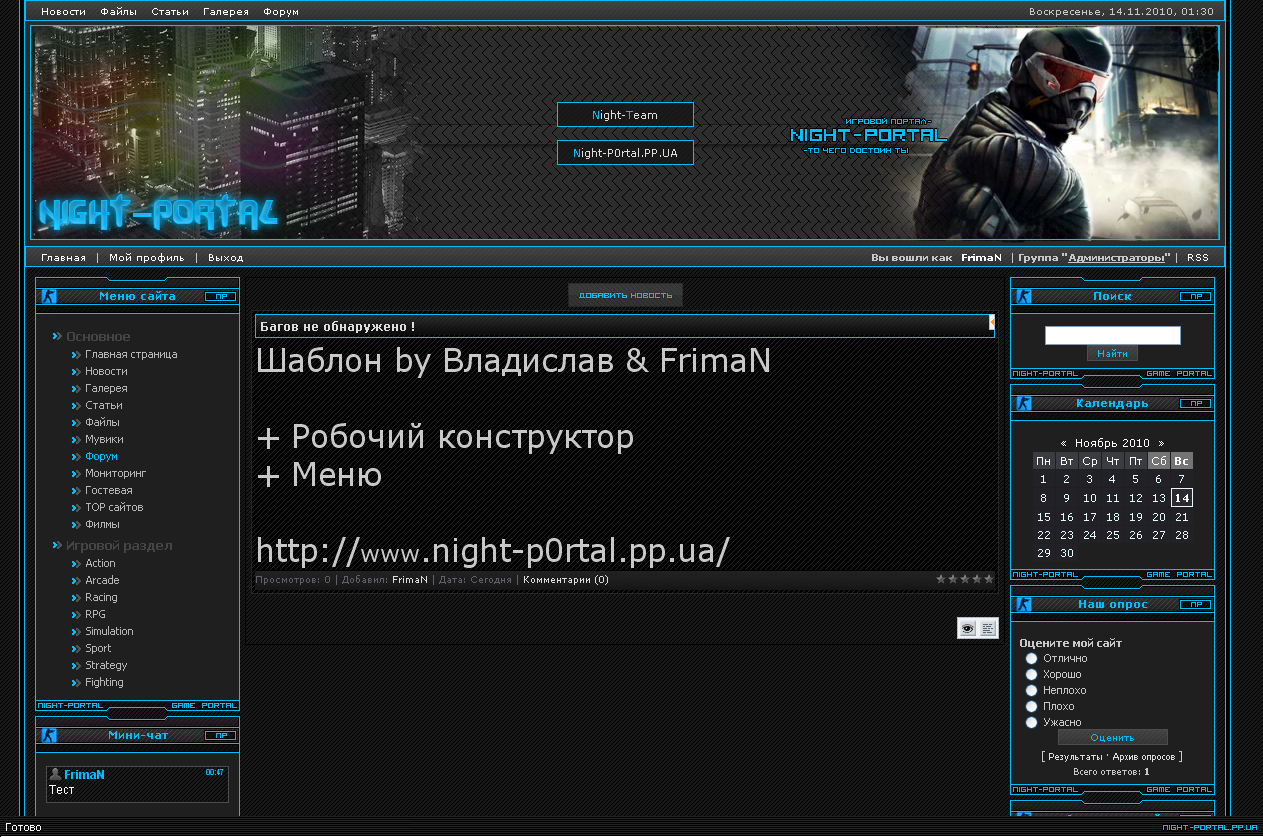Go to next month in the calendar
Viewport: 1263px width, 837px height.
point(1161,443)
